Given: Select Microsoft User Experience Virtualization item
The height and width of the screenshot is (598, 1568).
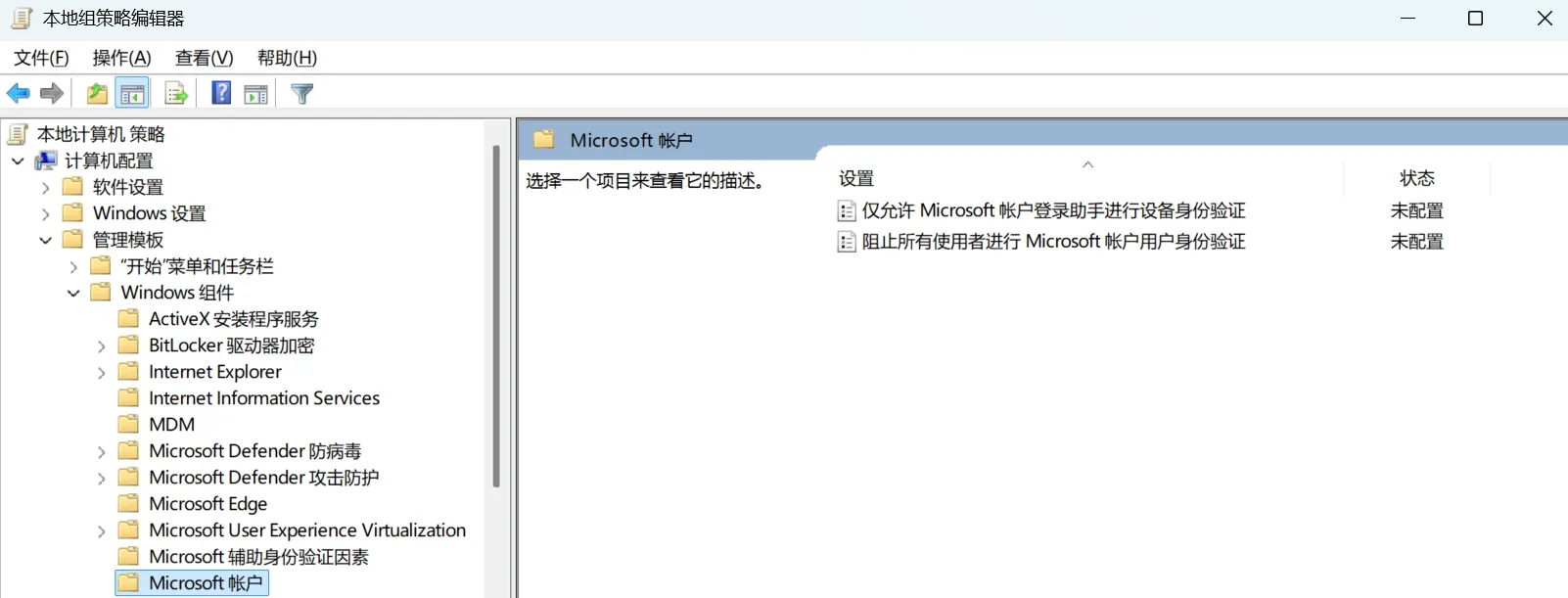Looking at the screenshot, I should (307, 530).
